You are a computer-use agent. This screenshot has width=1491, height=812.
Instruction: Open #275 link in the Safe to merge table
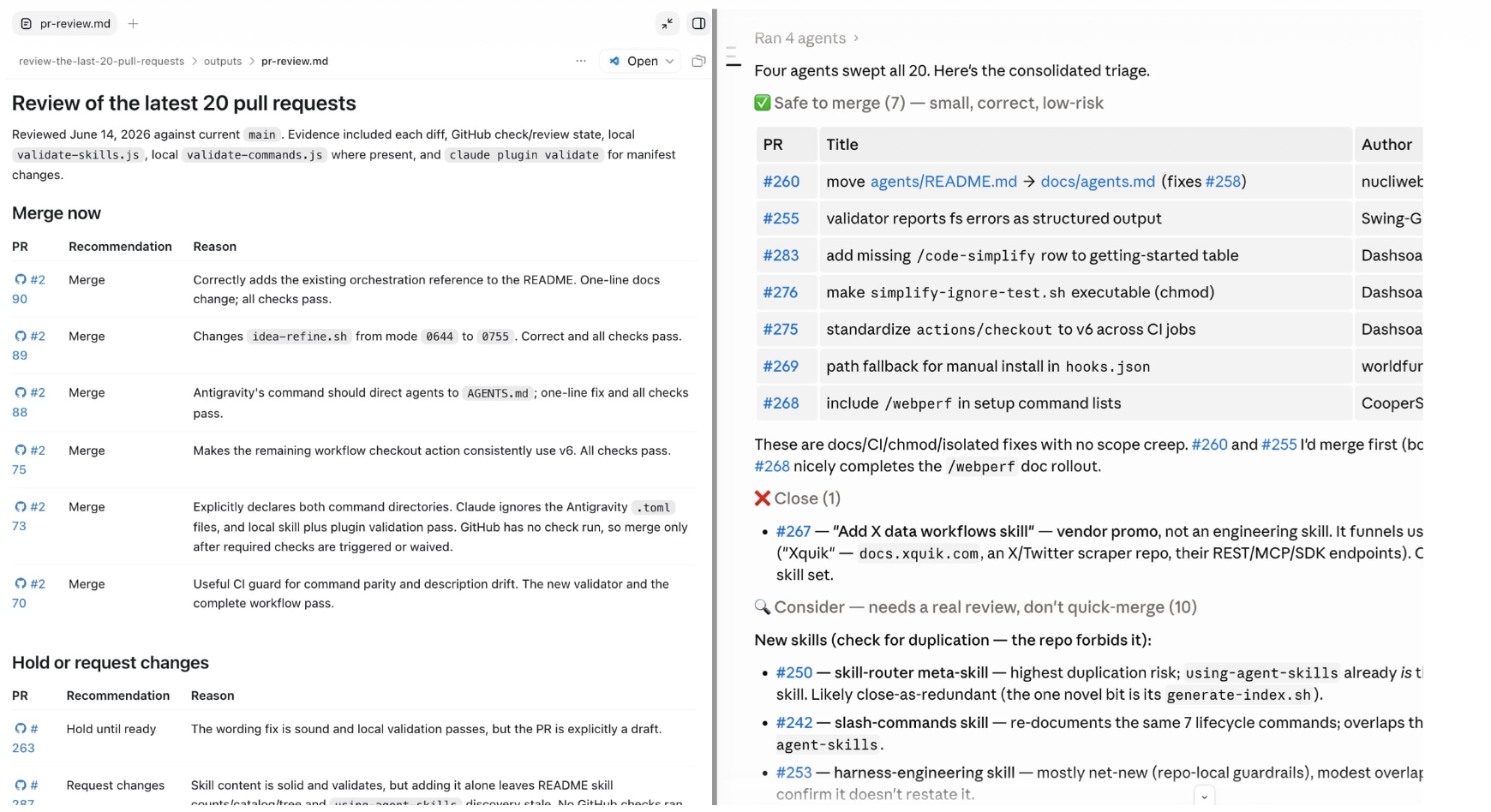[781, 329]
